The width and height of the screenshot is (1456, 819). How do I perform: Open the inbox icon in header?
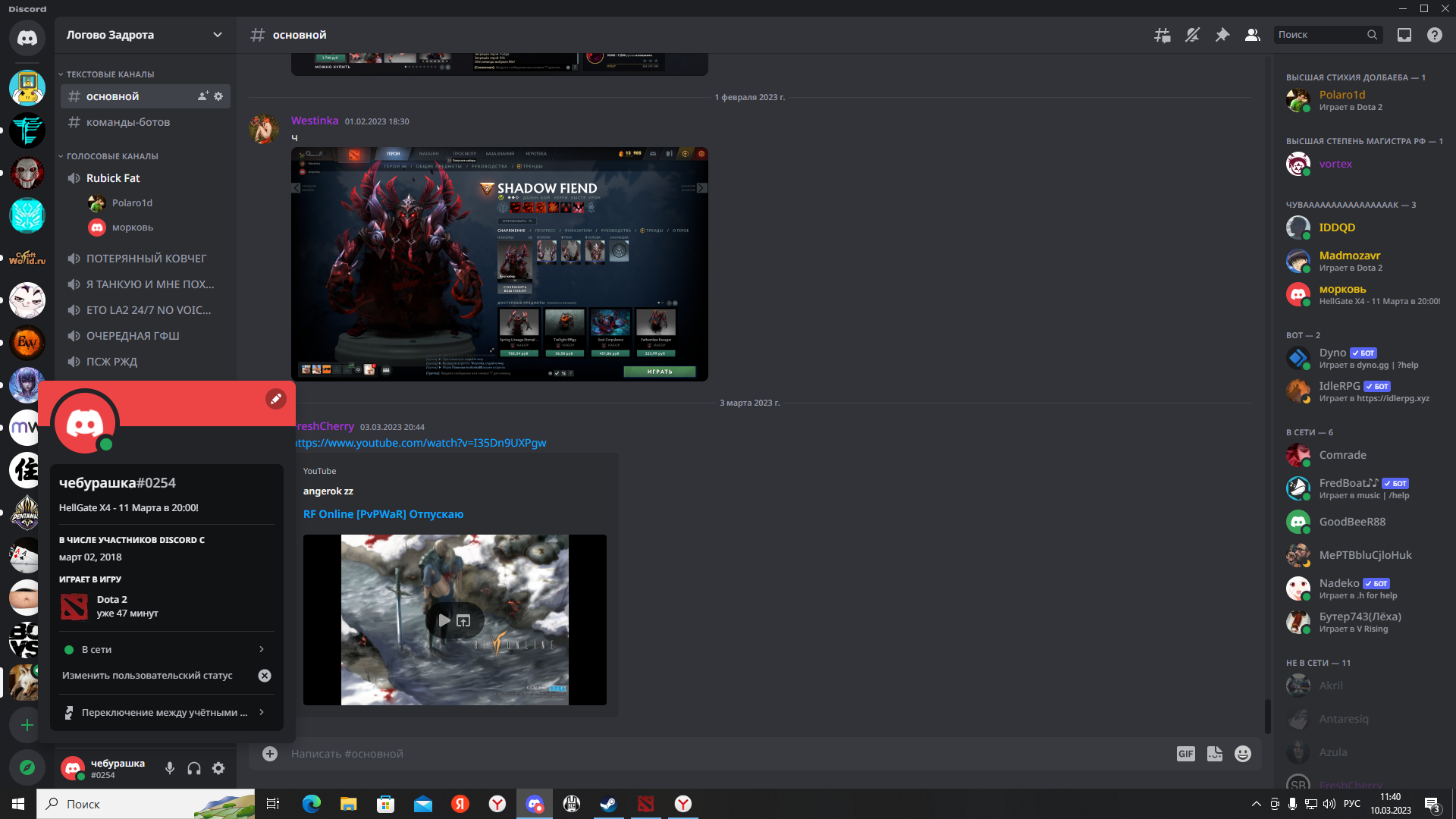click(x=1404, y=35)
